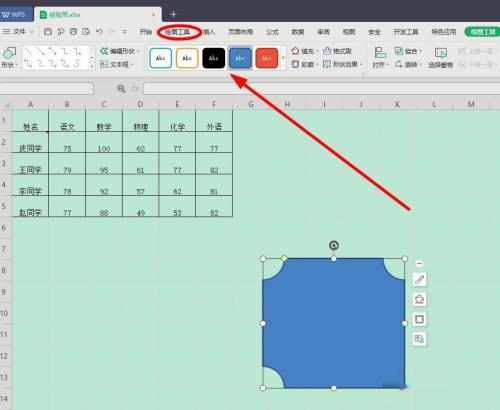Switch to the 特色应用 ribbon tab
This screenshot has width=500, height=410.
pos(444,32)
